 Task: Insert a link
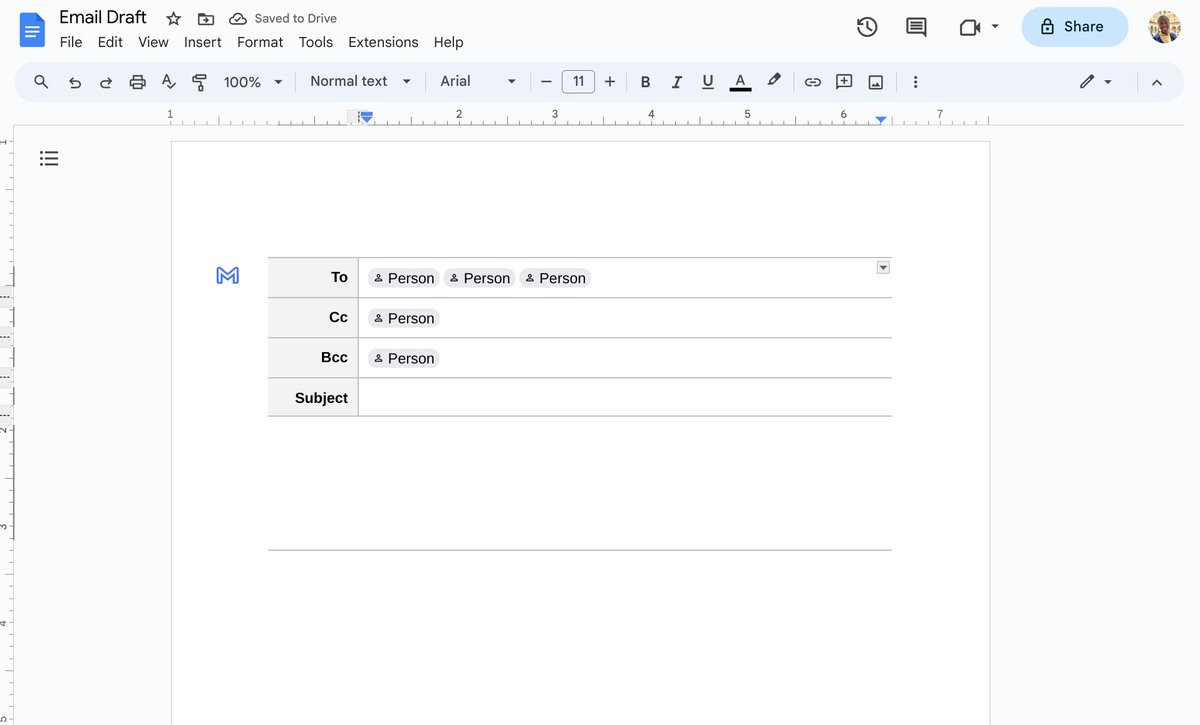tap(812, 81)
